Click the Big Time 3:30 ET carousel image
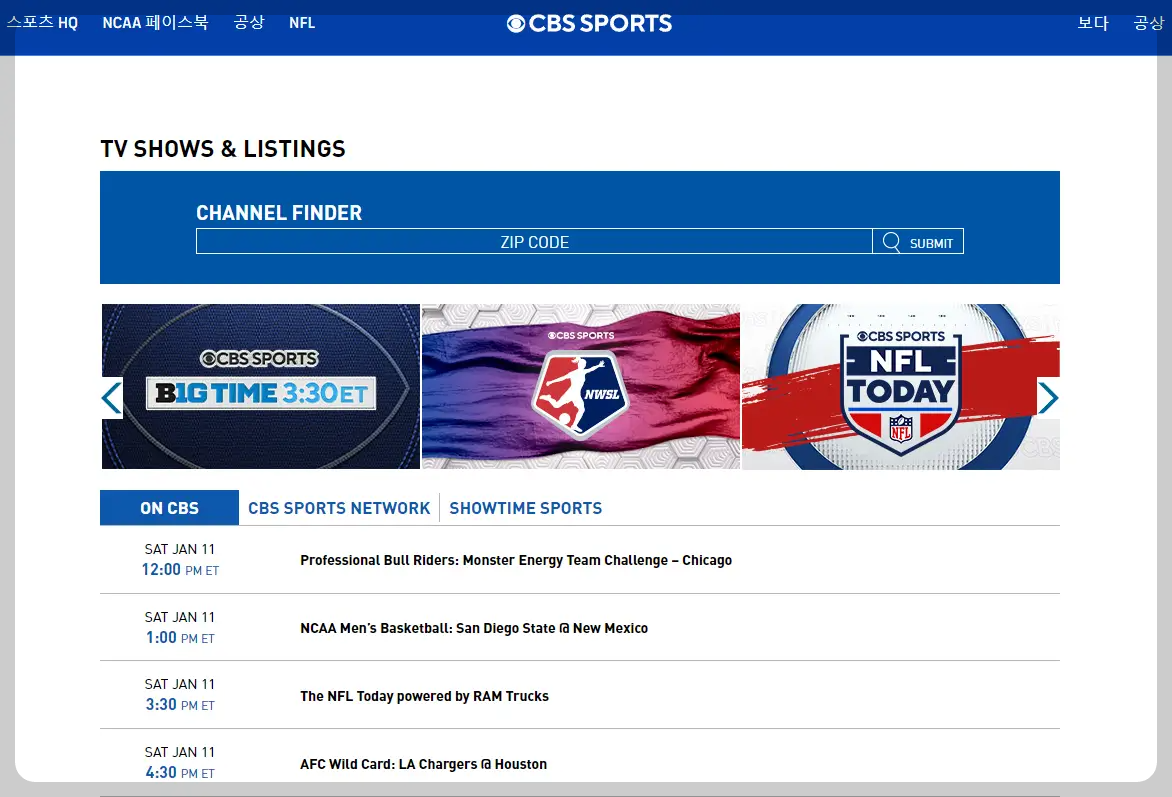This screenshot has height=797, width=1172. tap(260, 386)
